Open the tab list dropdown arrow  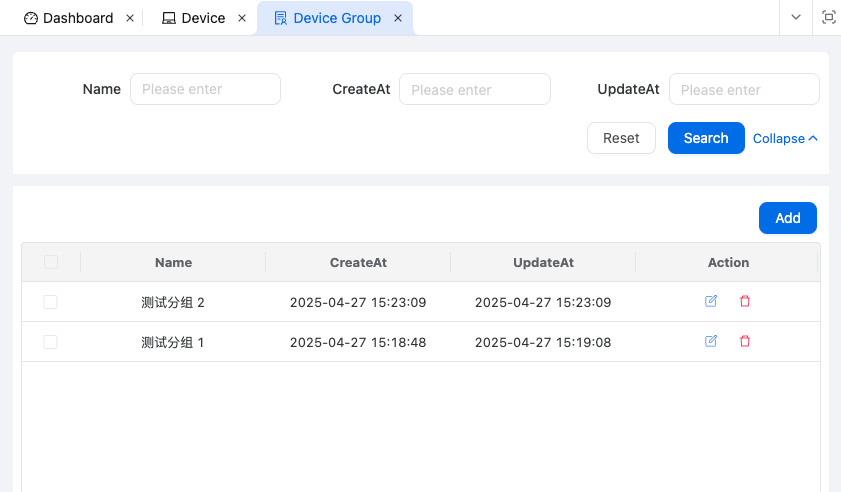(x=796, y=17)
